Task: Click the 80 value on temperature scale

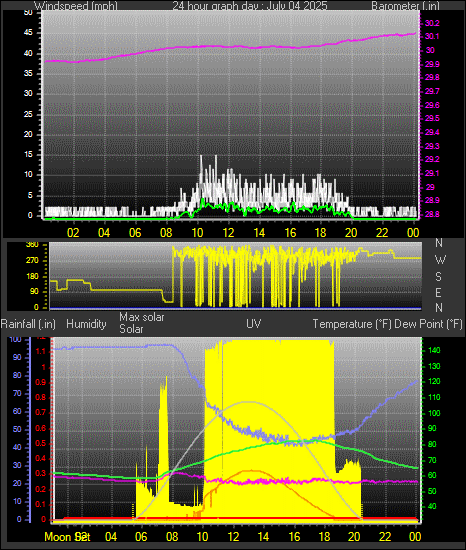Action: pyautogui.click(x=432, y=444)
